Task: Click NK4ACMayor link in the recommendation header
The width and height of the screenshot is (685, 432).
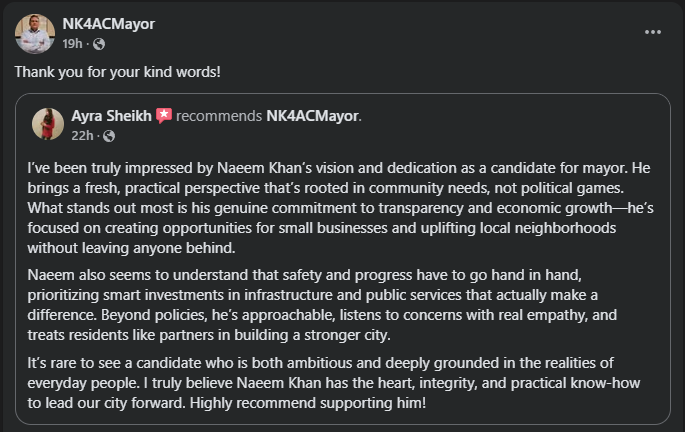Action: [x=312, y=116]
